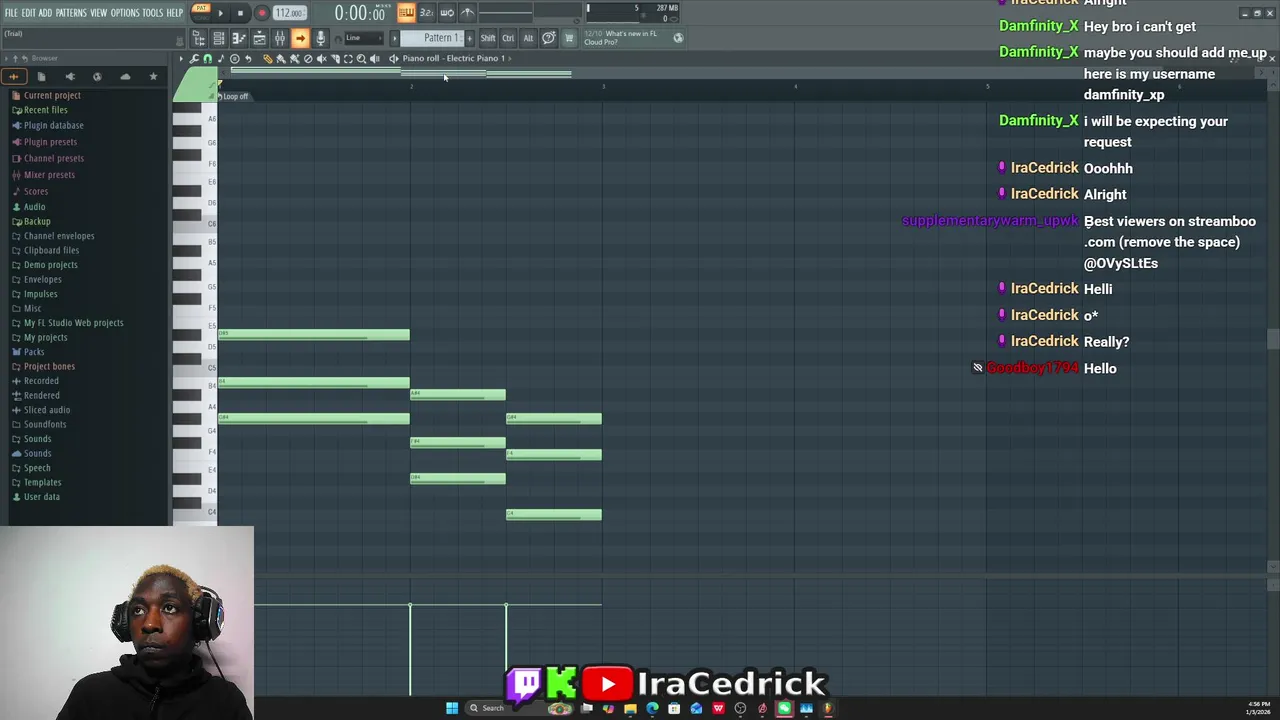Click the playback speaker tool icon

(375, 58)
